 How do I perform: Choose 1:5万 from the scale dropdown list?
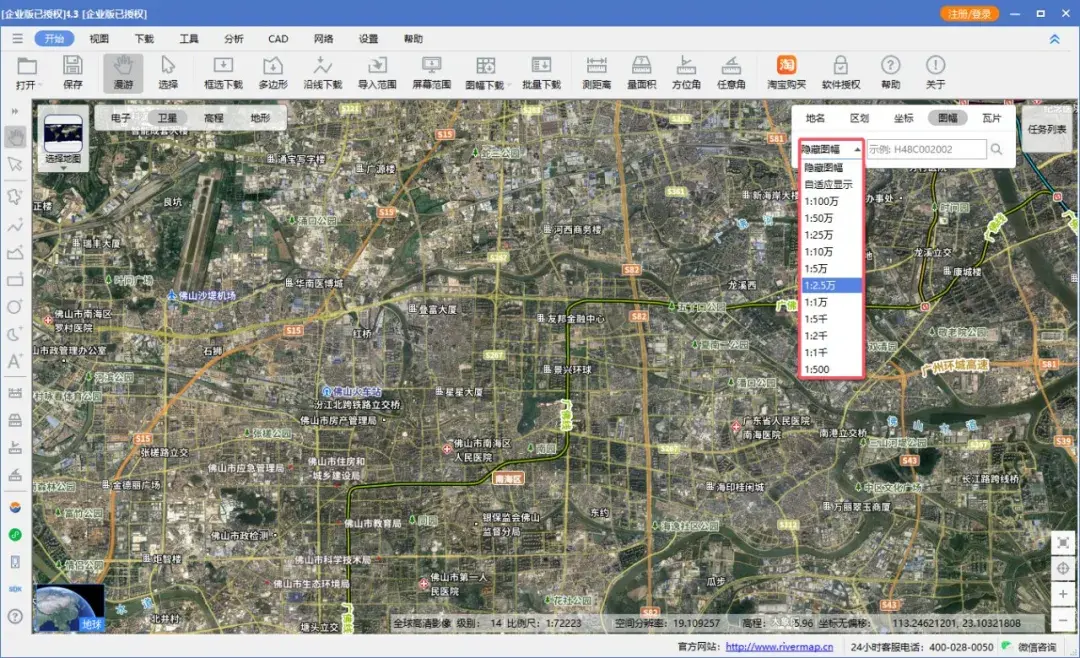[x=816, y=269]
